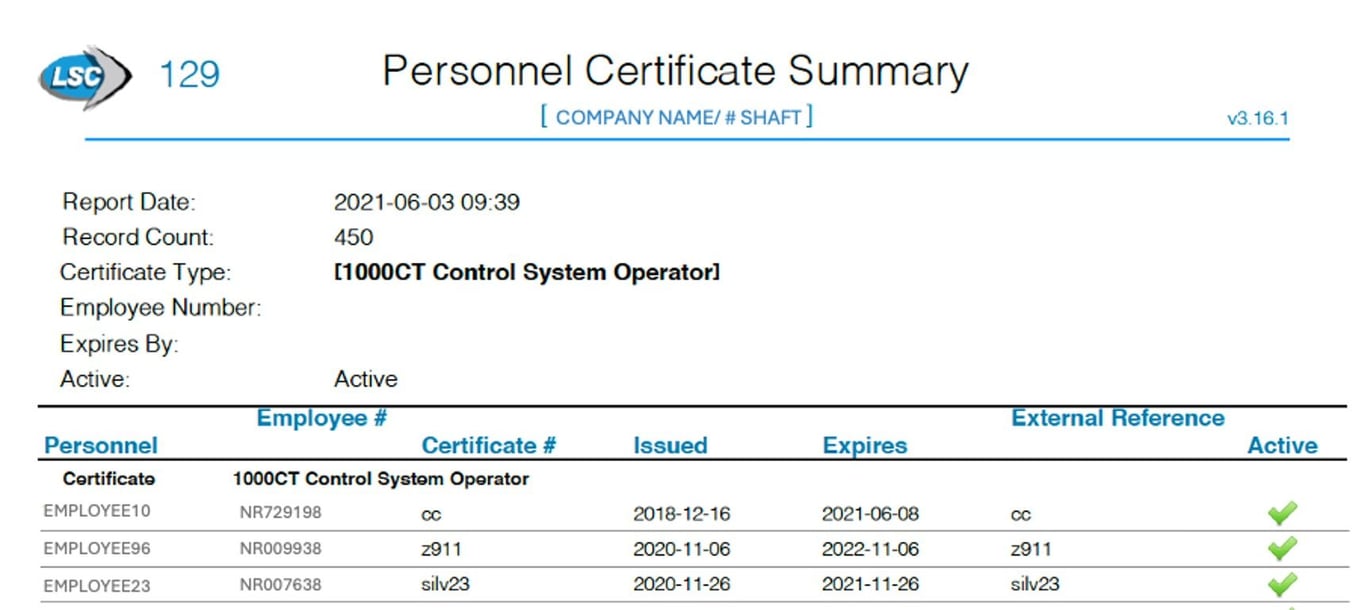Click the Employee # column header
Viewport: 1366px width, 610px height.
[x=321, y=419]
